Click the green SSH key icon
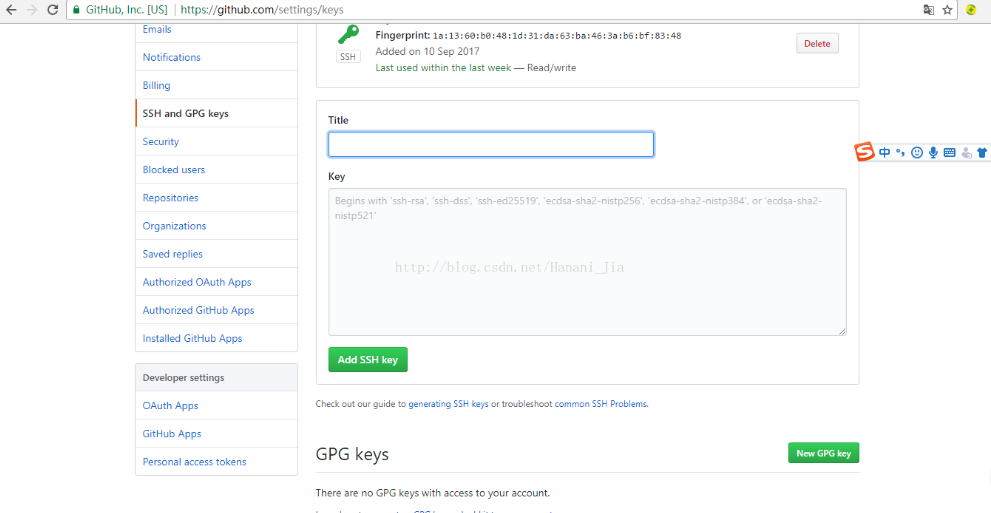The height and width of the screenshot is (513, 991). pyautogui.click(x=348, y=34)
